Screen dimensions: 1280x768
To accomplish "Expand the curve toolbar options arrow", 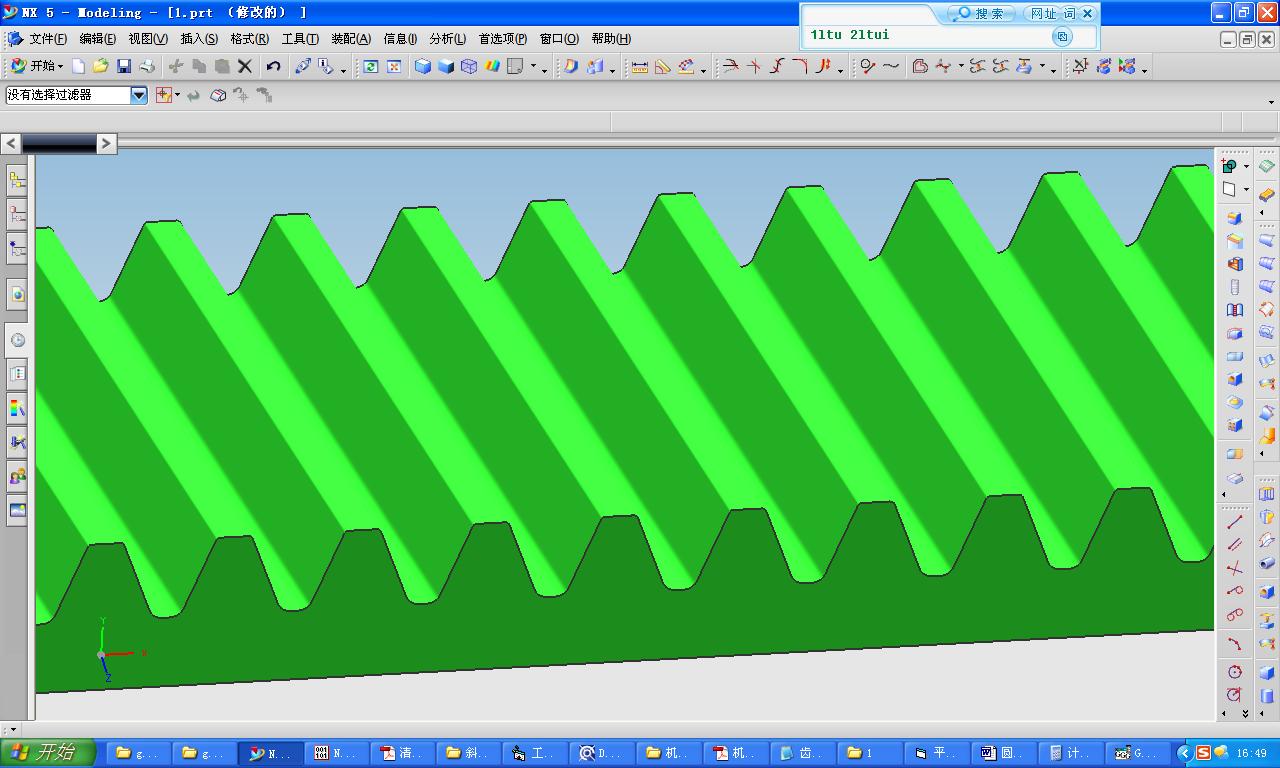I will pyautogui.click(x=840, y=69).
